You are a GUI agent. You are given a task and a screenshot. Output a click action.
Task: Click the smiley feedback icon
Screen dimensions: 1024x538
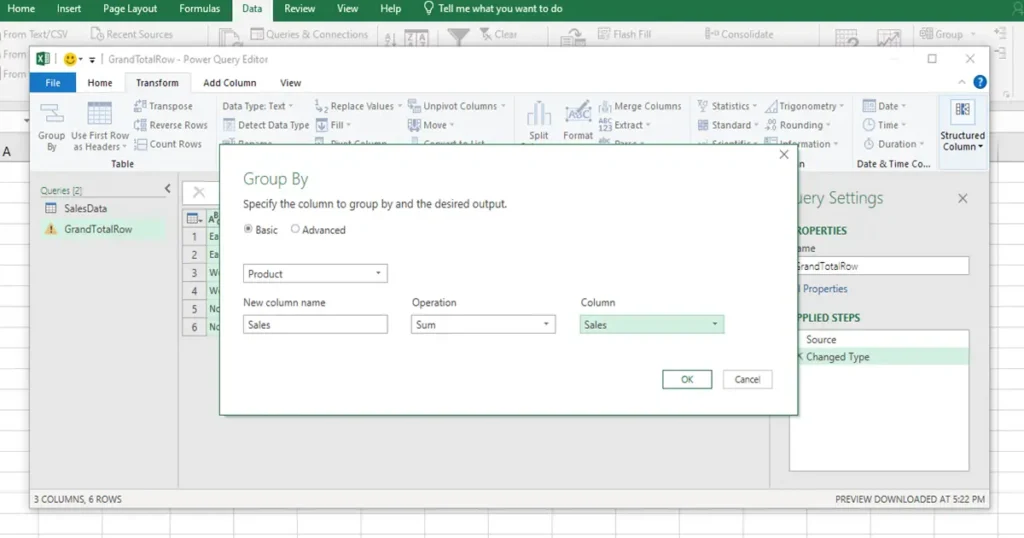pos(70,59)
